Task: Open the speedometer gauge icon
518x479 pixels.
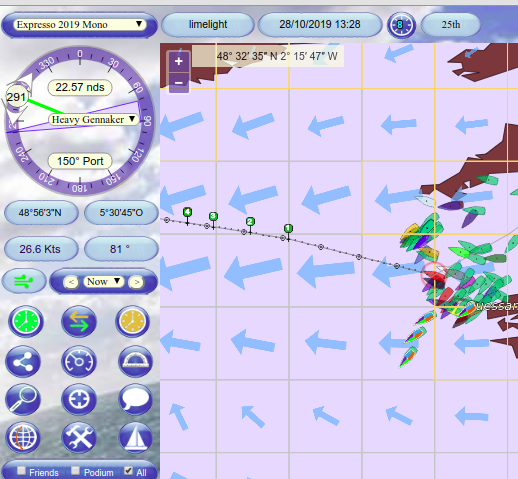Action: (x=79, y=361)
